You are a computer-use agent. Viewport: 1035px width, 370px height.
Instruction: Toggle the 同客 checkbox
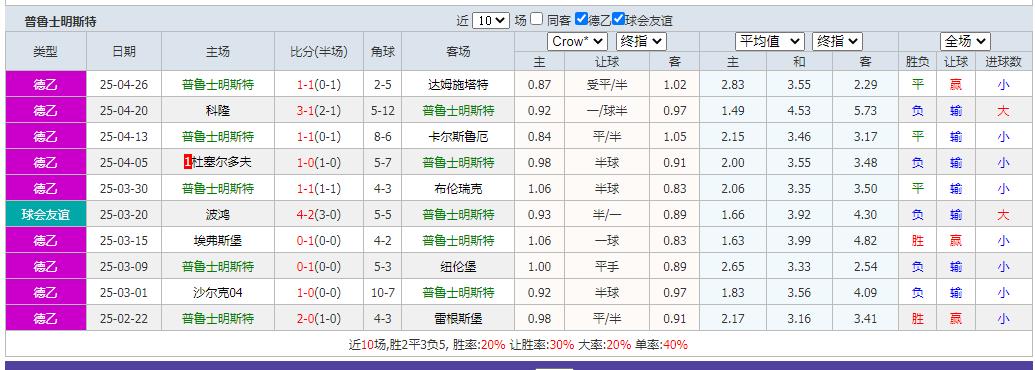[x=537, y=19]
